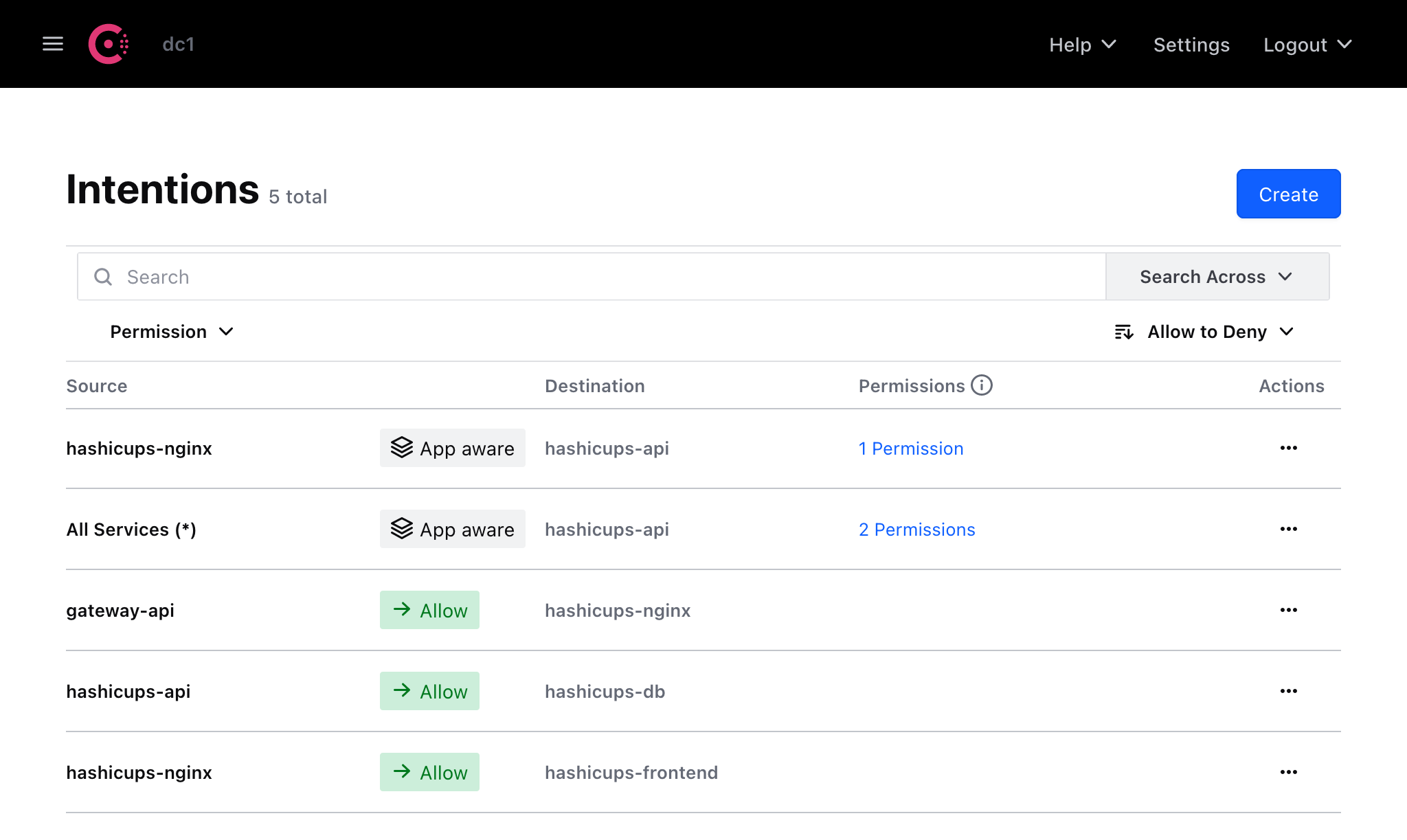Open the Help menu
The width and height of the screenshot is (1407, 840).
[x=1082, y=45]
